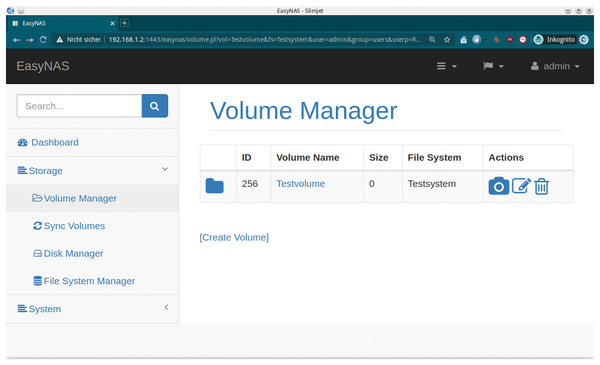Click the Volume Manager page heading
The height and width of the screenshot is (365, 600).
(304, 111)
